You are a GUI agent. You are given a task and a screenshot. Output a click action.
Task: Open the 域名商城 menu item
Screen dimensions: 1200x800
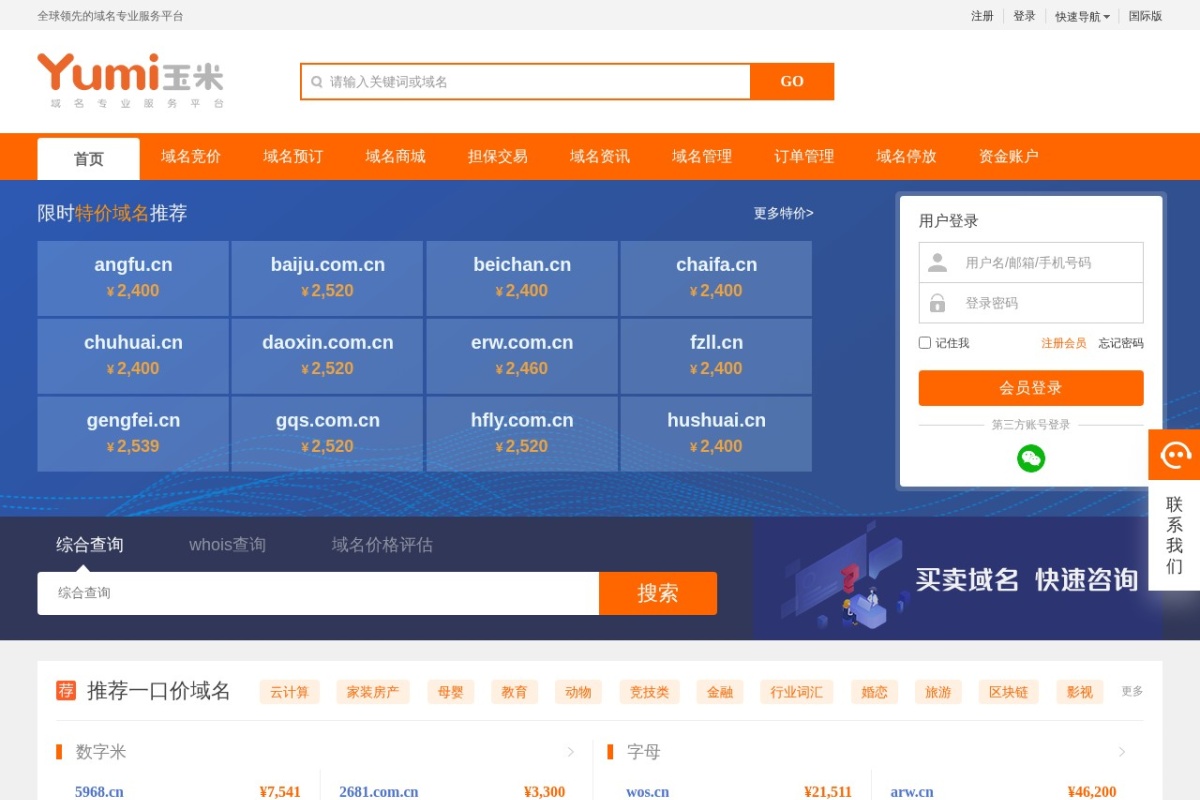pyautogui.click(x=395, y=156)
